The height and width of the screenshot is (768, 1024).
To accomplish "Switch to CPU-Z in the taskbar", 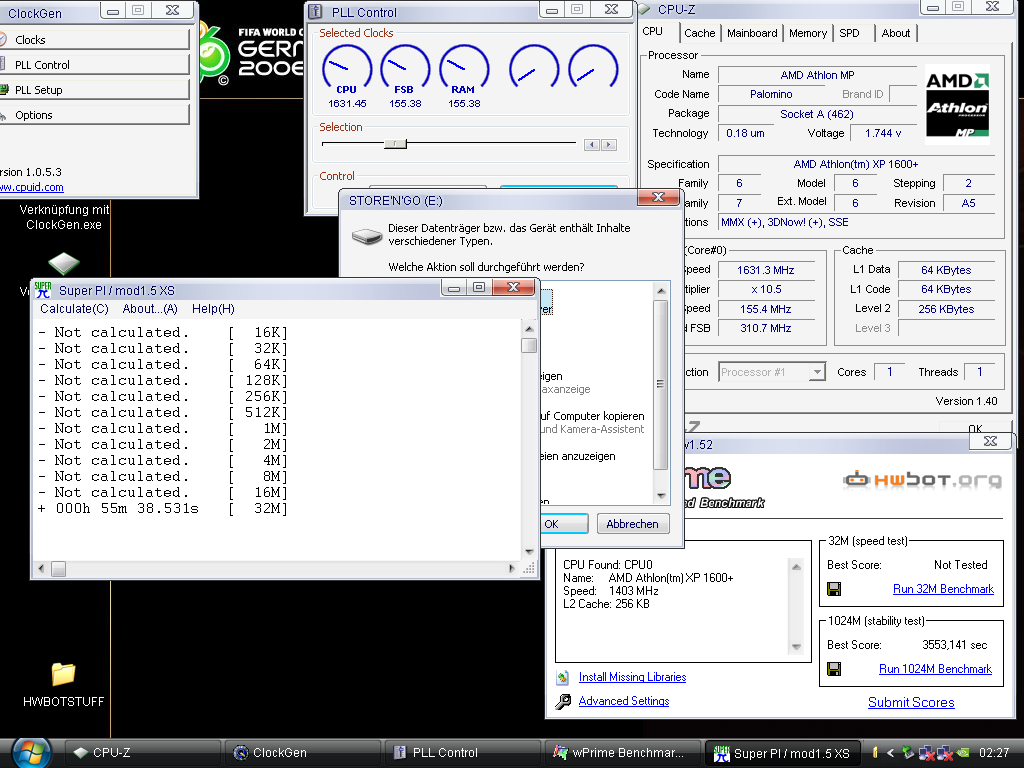I will coord(144,752).
